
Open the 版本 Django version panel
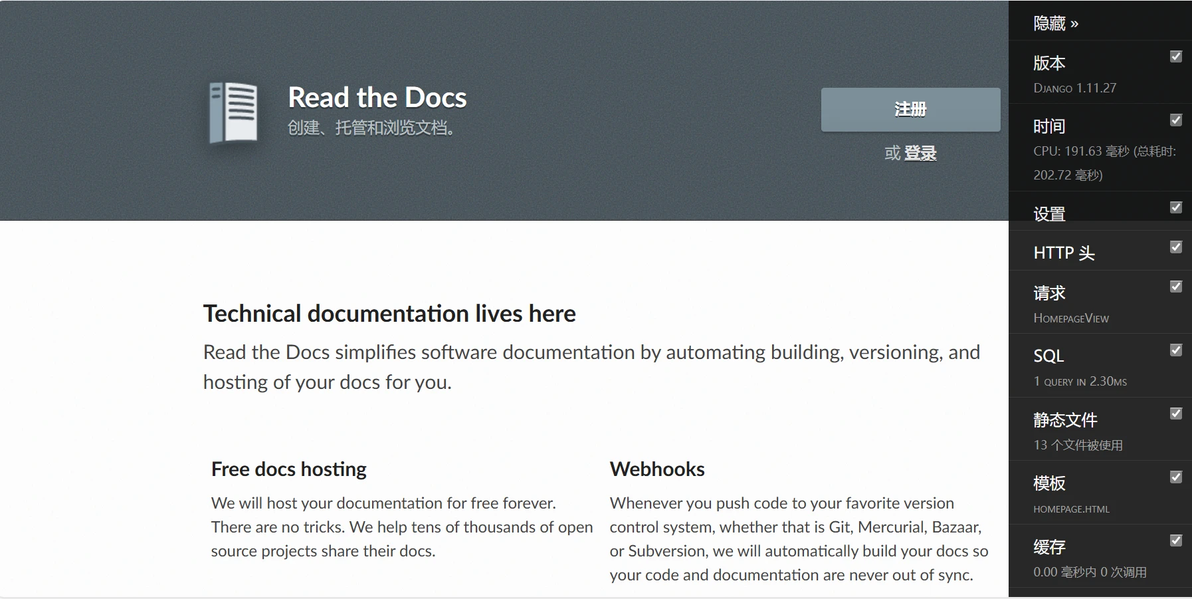[1089, 74]
